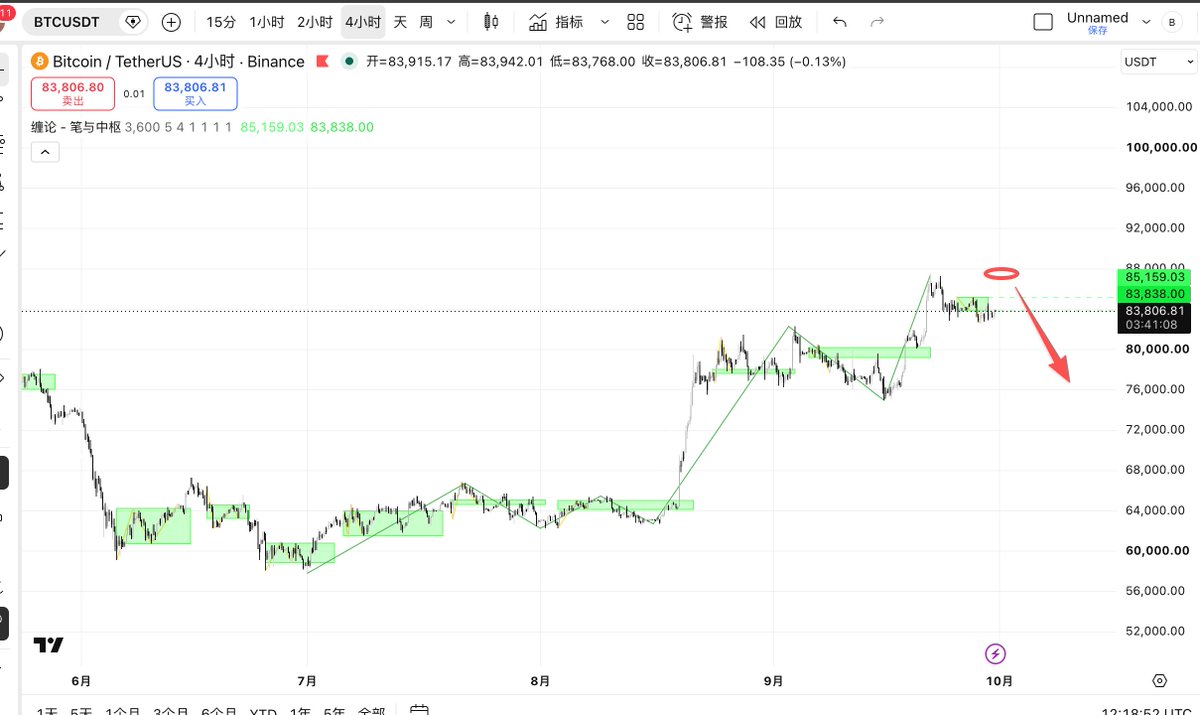Switch to the 15分 interval
The image size is (1200, 715).
click(221, 22)
